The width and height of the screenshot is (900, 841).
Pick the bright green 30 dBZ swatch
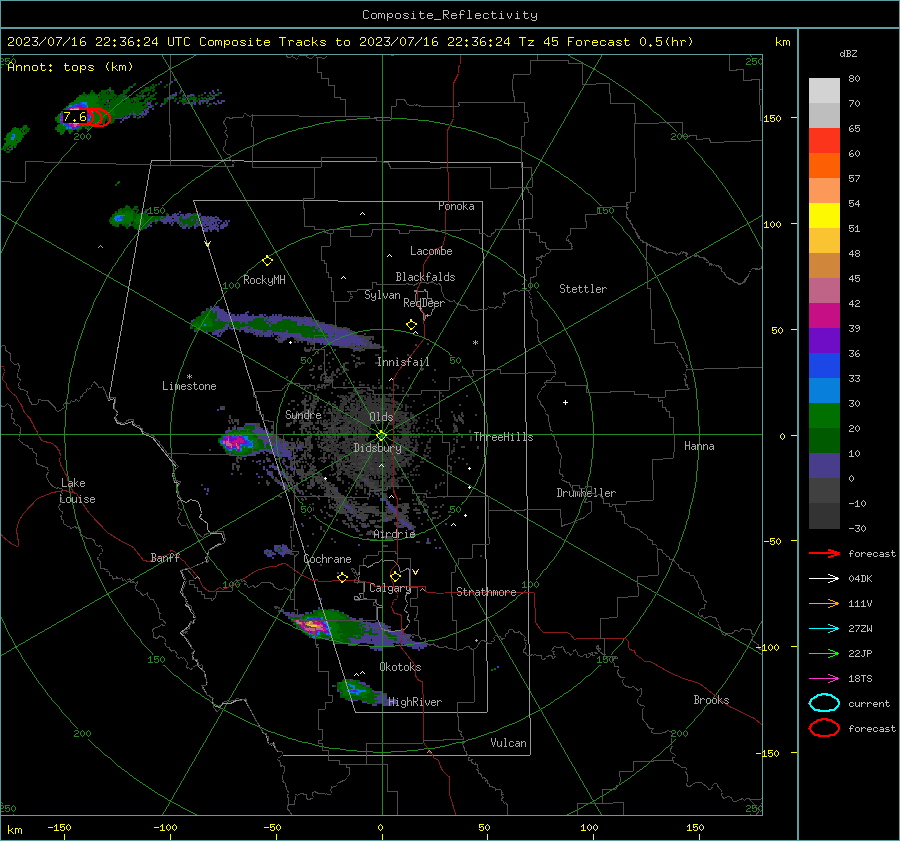pyautogui.click(x=824, y=416)
